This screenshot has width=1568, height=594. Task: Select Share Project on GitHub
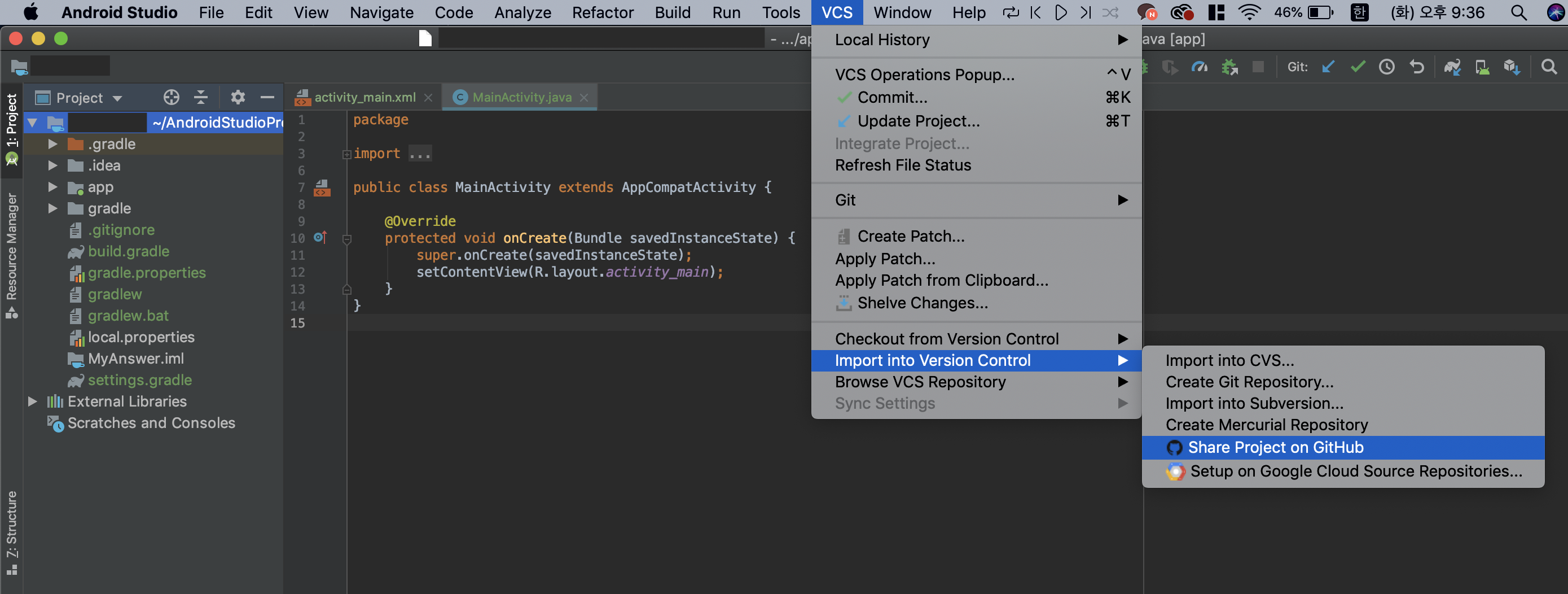(x=1343, y=447)
